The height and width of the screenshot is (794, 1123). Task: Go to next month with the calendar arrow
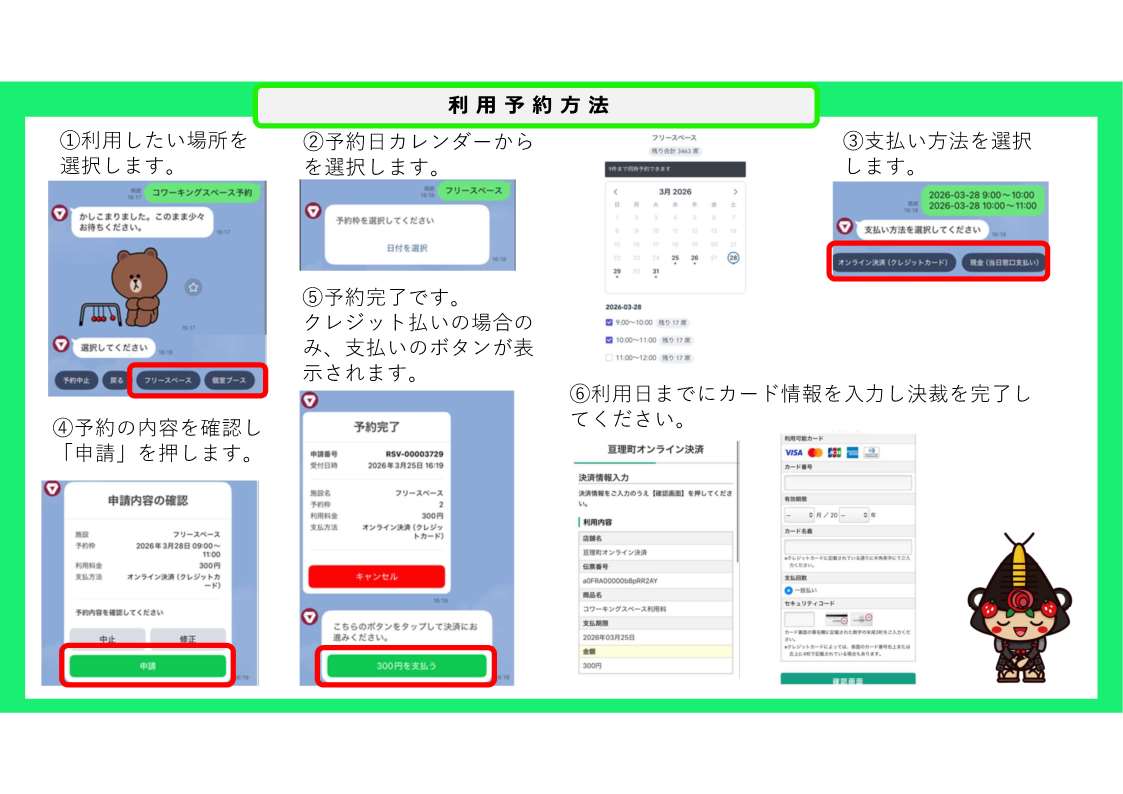click(737, 190)
